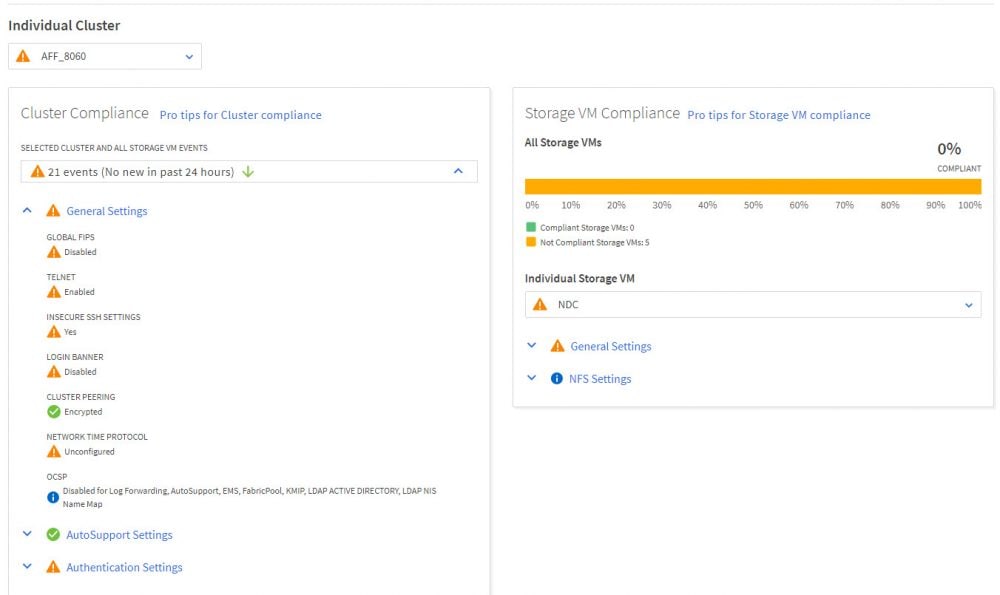The height and width of the screenshot is (595, 1000).
Task: Click the Insecure SSH Settings warning icon
Action: point(54,332)
